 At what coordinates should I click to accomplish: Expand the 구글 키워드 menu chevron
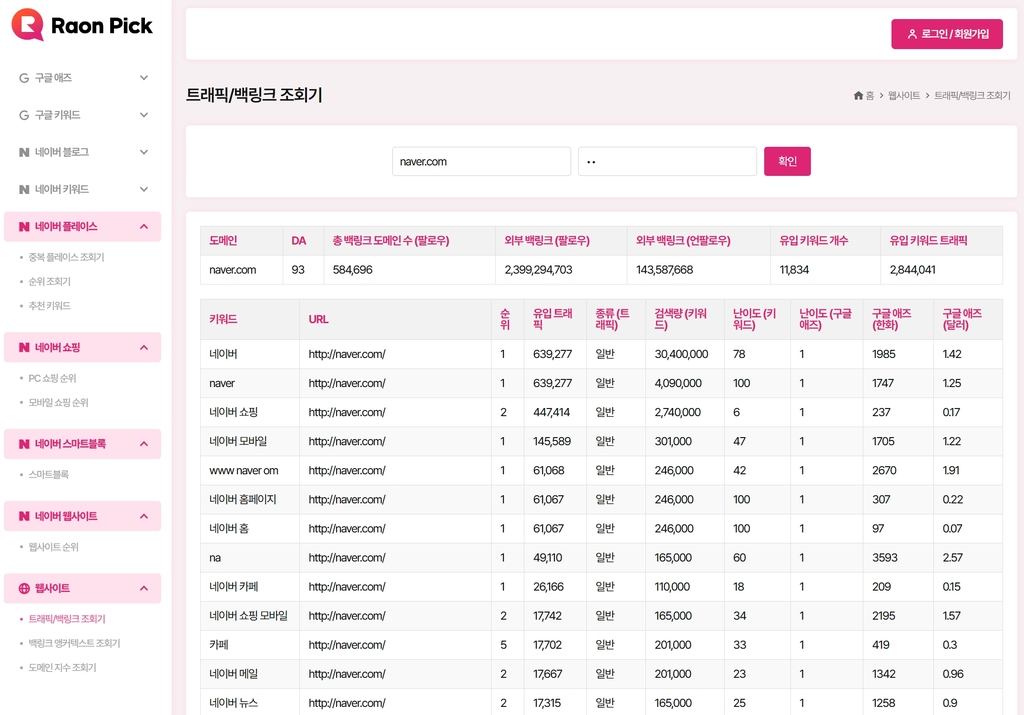pos(144,115)
